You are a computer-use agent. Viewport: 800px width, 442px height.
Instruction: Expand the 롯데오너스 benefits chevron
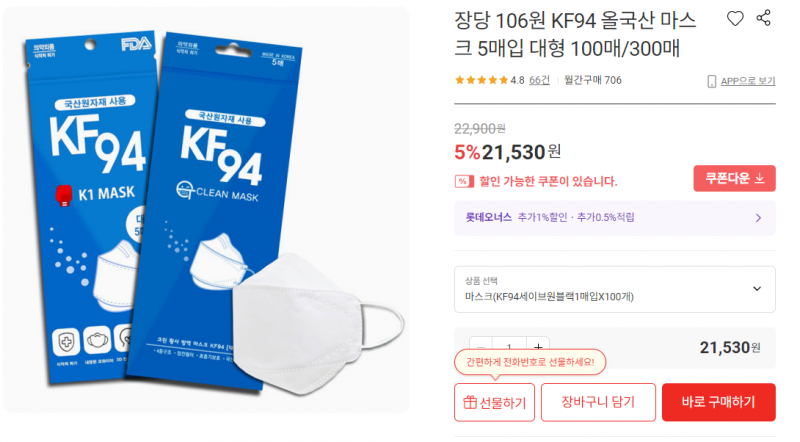click(x=759, y=218)
